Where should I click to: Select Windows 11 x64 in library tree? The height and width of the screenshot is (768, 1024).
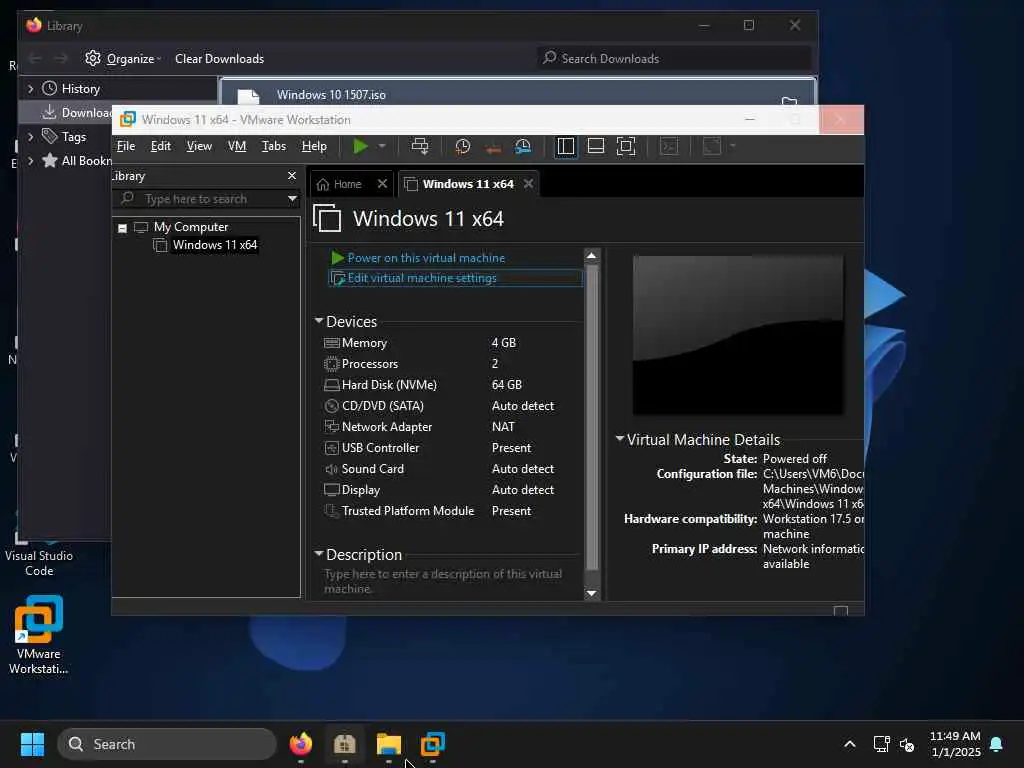point(214,245)
